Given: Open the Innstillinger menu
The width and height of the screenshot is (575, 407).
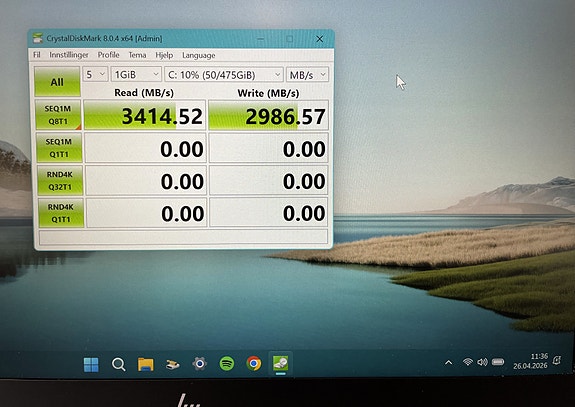Looking at the screenshot, I should pyautogui.click(x=69, y=55).
